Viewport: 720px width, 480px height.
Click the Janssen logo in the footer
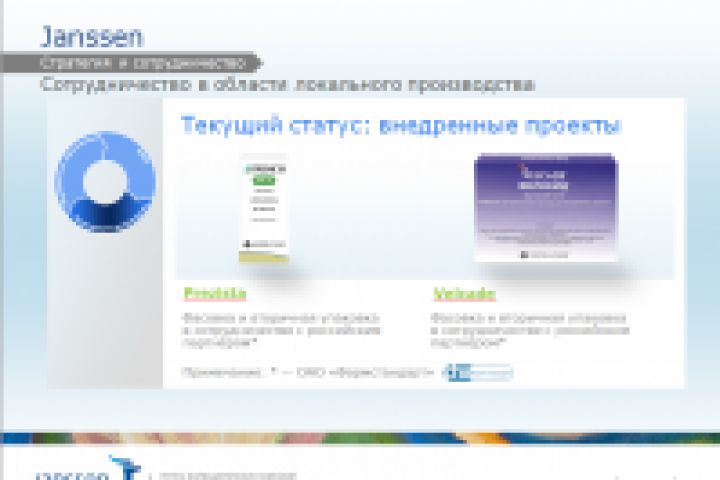[88, 469]
